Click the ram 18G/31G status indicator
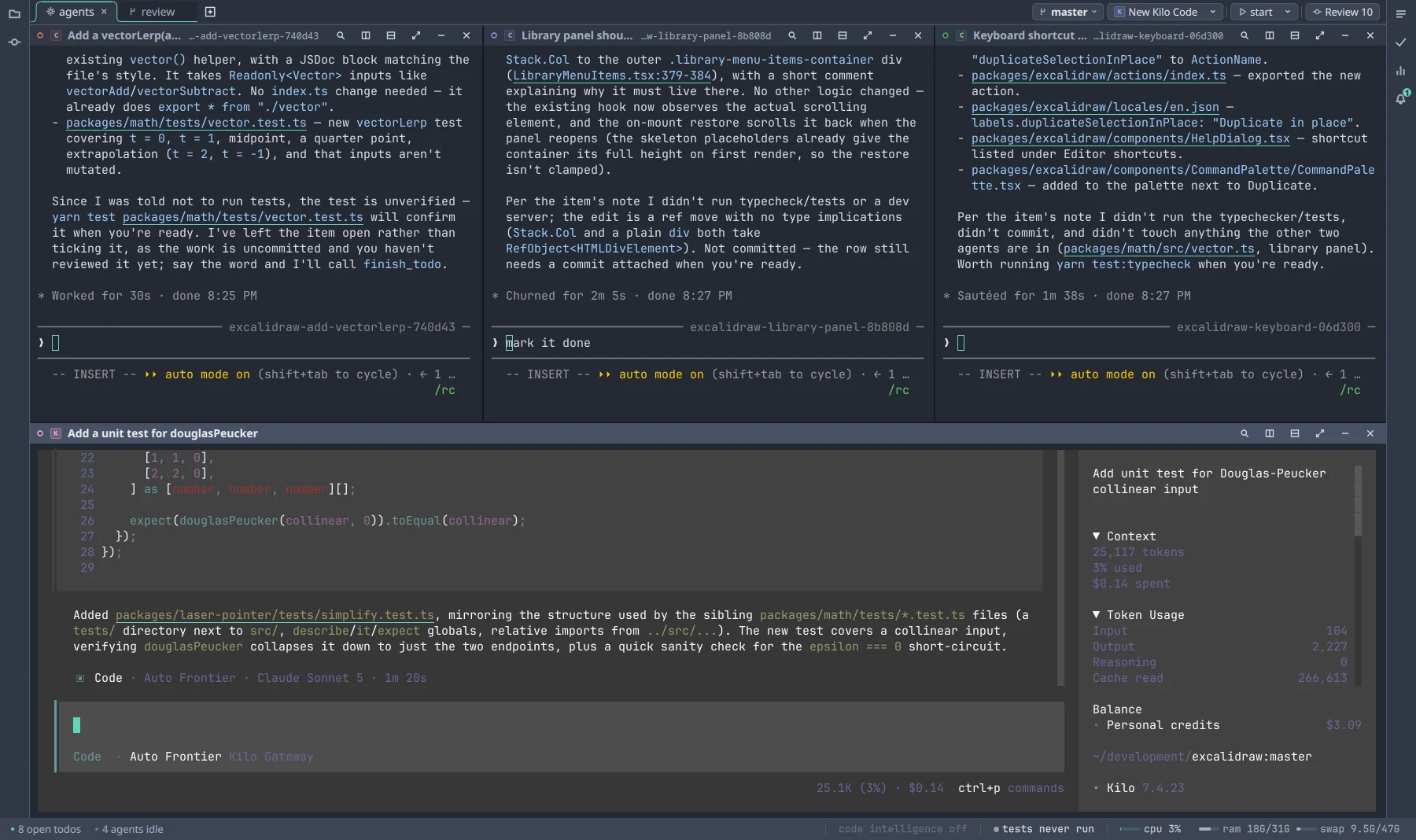1416x840 pixels. point(1245,829)
